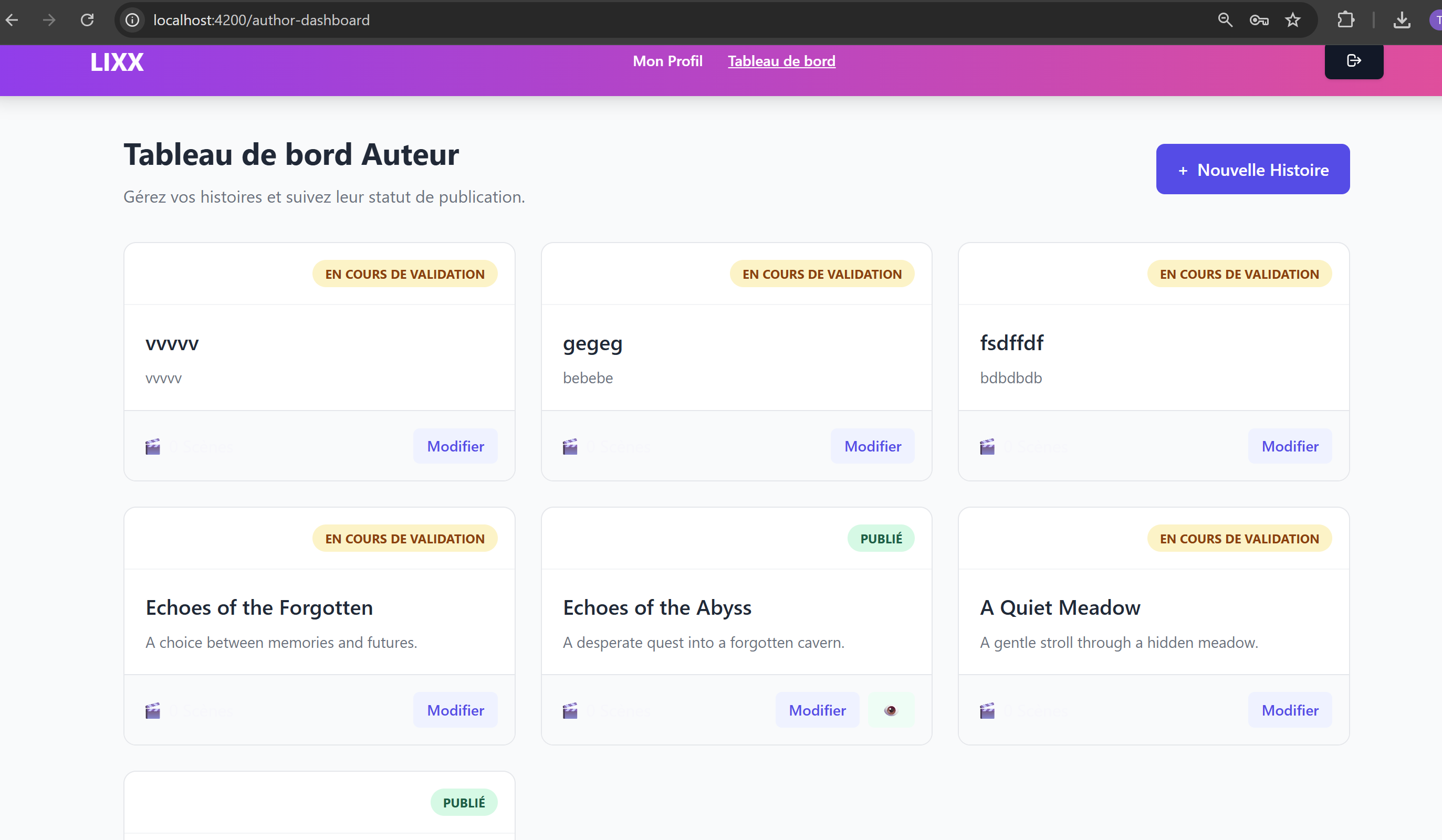
Task: Click Modifier on Echoes of the Abyss
Action: point(817,710)
